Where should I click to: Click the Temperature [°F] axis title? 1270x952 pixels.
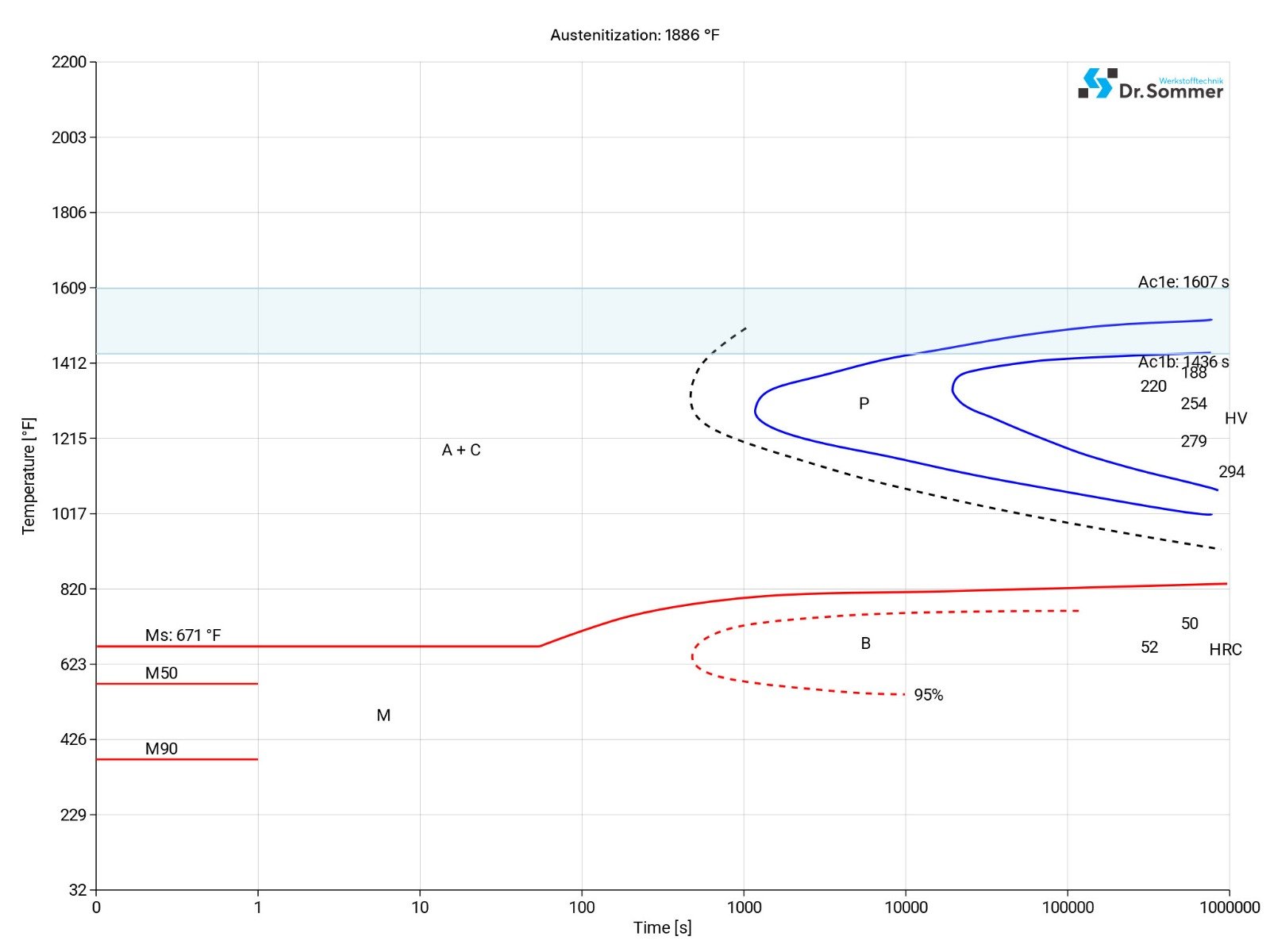pyautogui.click(x=29, y=476)
